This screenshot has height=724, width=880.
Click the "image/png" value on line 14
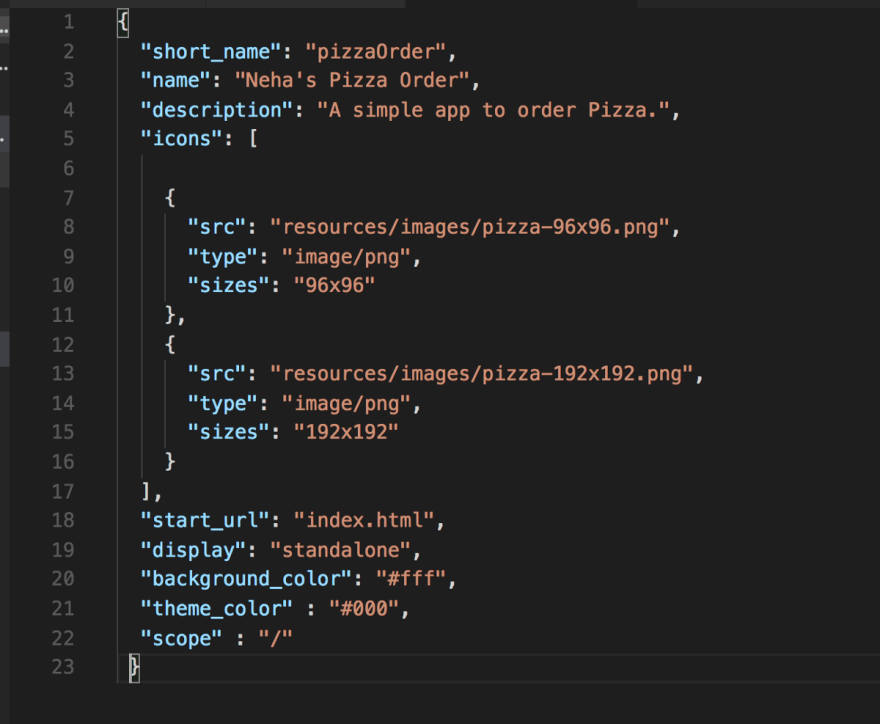346,404
